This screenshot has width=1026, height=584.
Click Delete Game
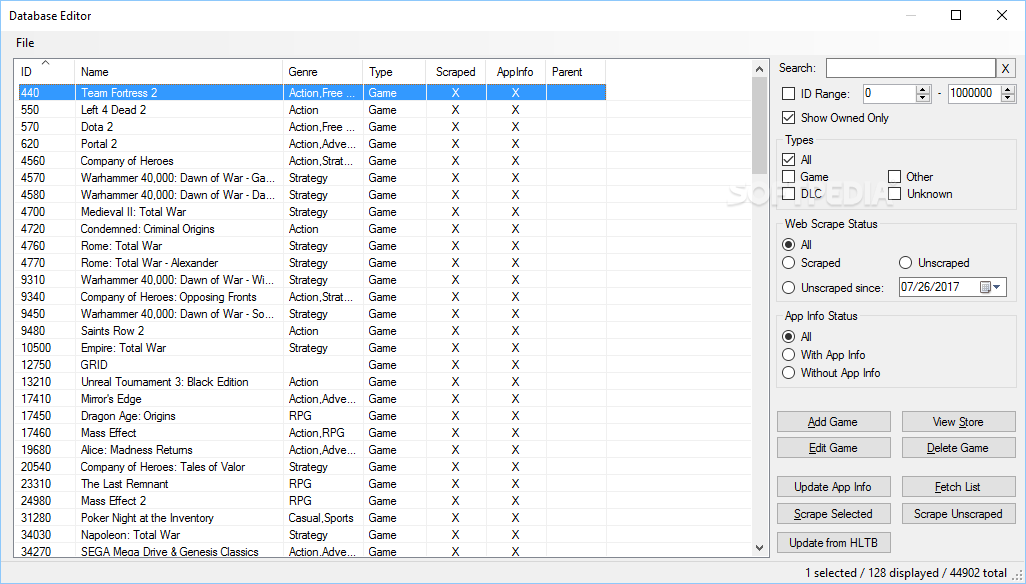pos(959,448)
